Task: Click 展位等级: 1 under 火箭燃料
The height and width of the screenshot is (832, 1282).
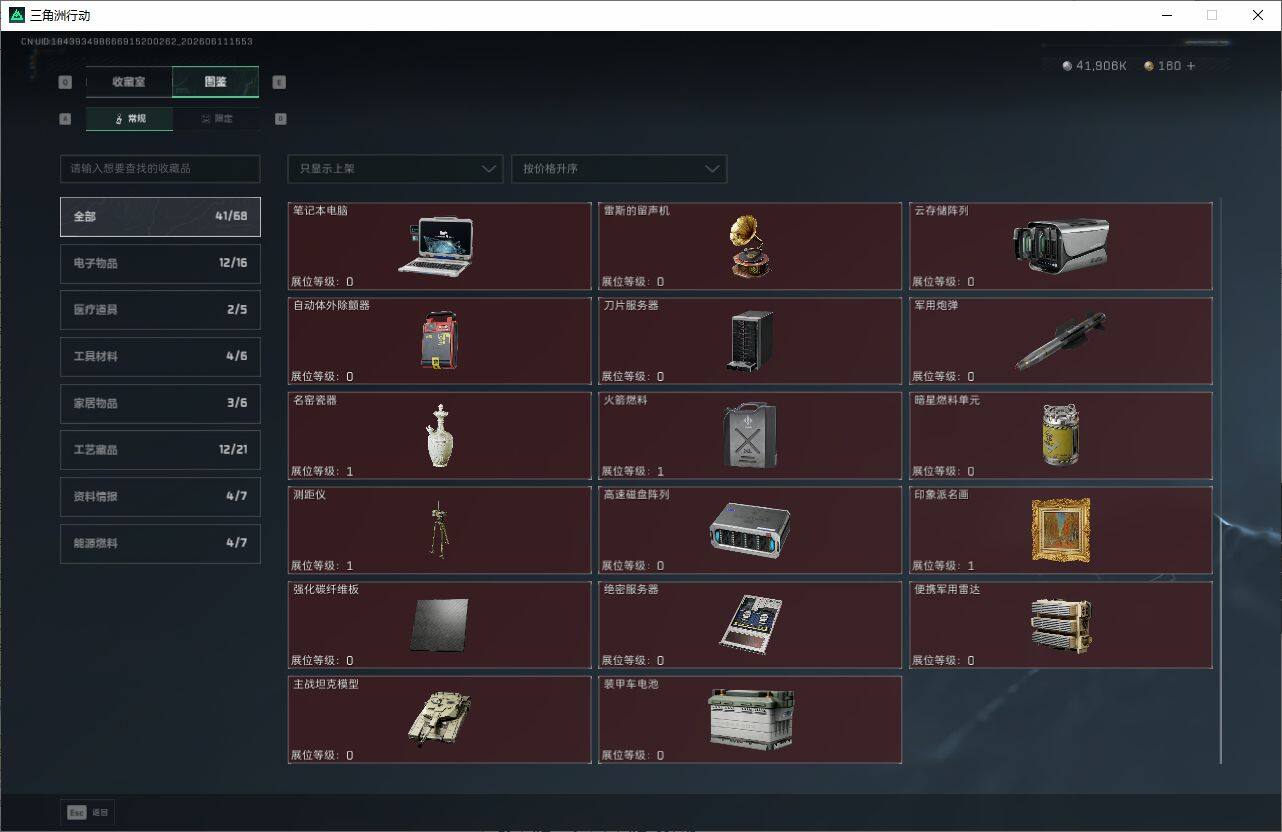Action: pyautogui.click(x=633, y=471)
